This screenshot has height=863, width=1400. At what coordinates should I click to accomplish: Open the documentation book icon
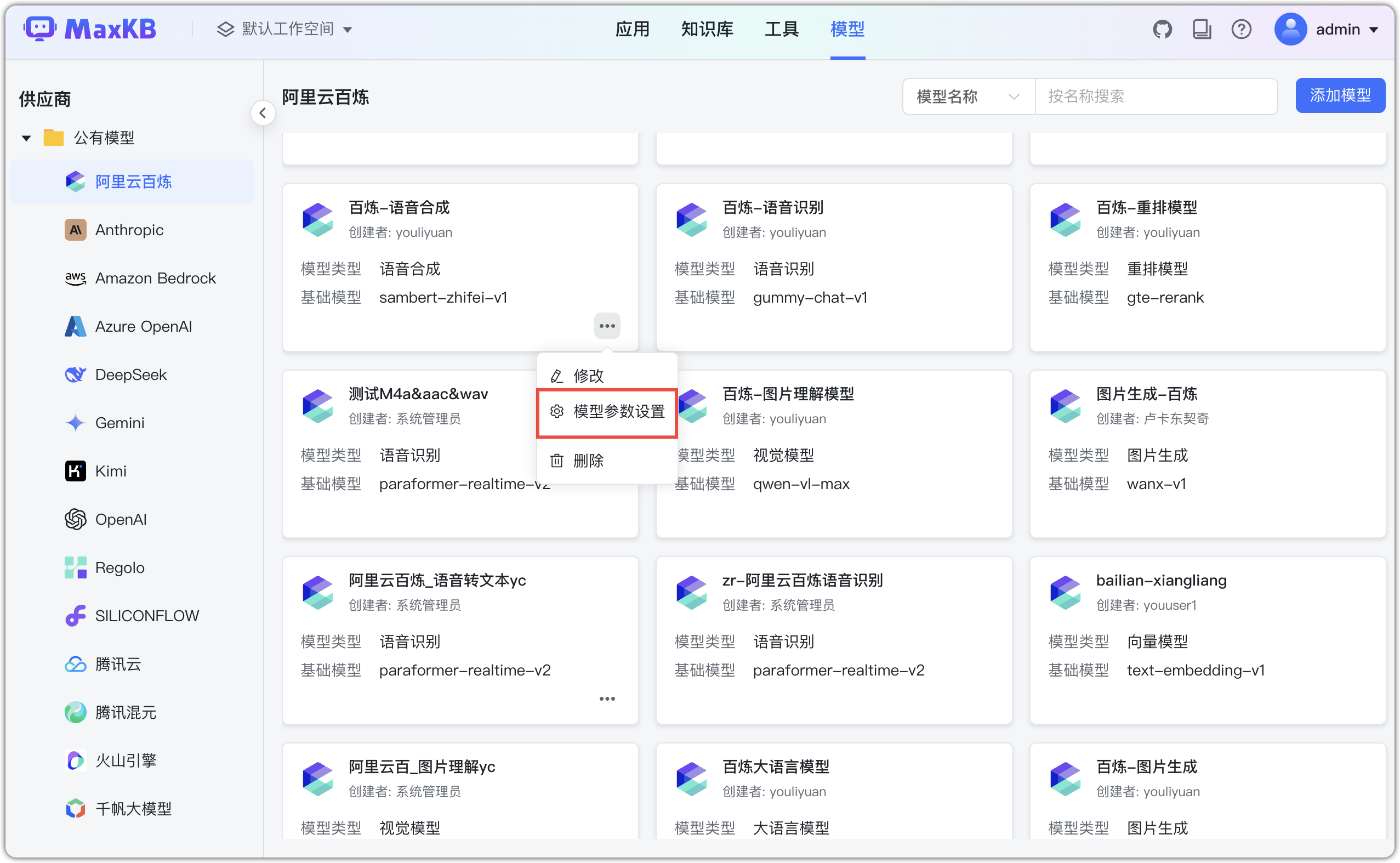1202,29
